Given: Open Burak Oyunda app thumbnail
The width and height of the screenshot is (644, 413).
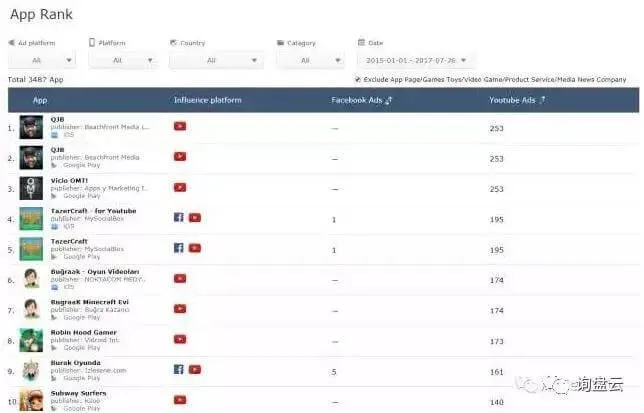Looking at the screenshot, I should coord(31,370).
